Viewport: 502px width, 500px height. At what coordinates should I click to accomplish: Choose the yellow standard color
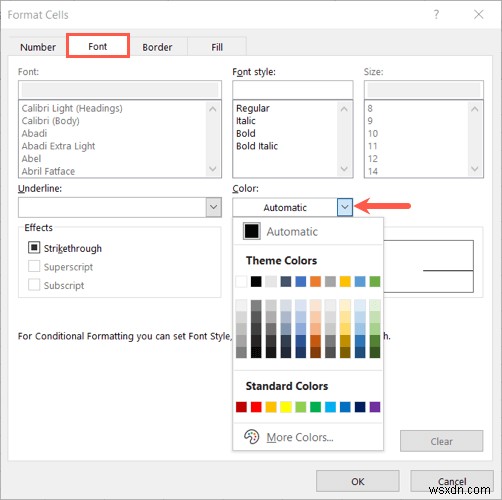[286, 407]
